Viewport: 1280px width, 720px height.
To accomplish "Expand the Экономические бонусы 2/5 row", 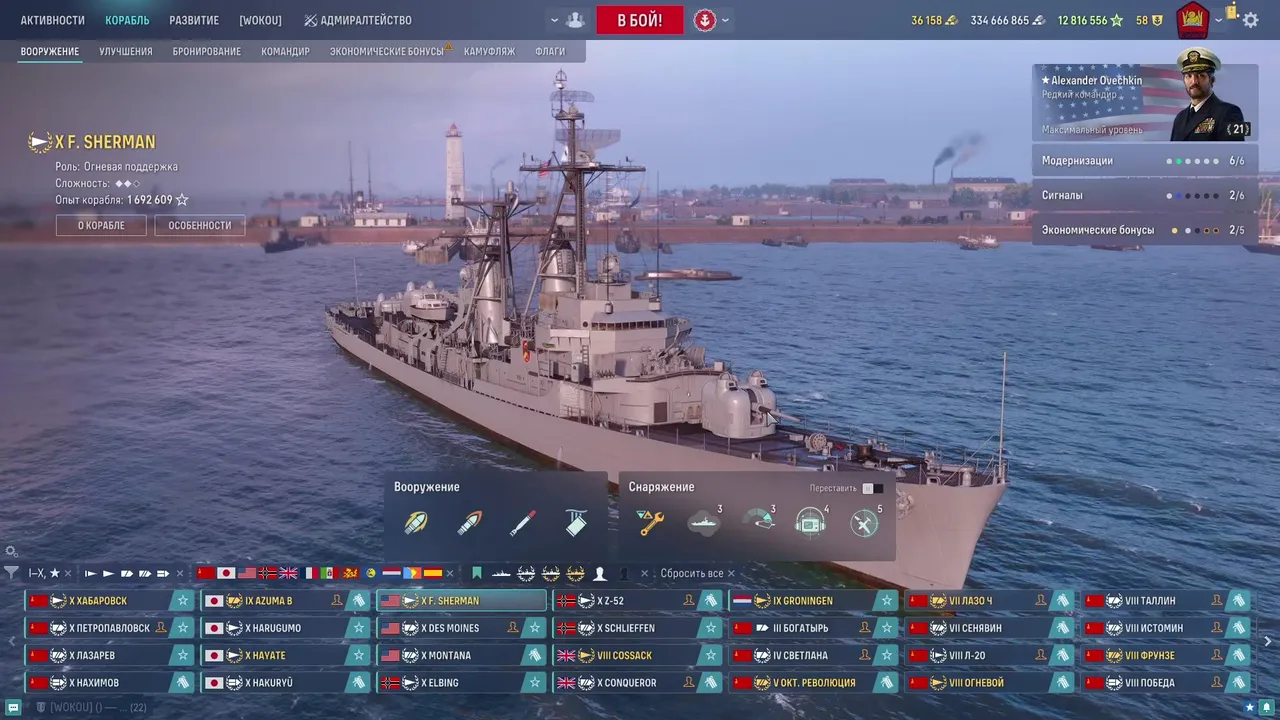I will coord(1145,230).
